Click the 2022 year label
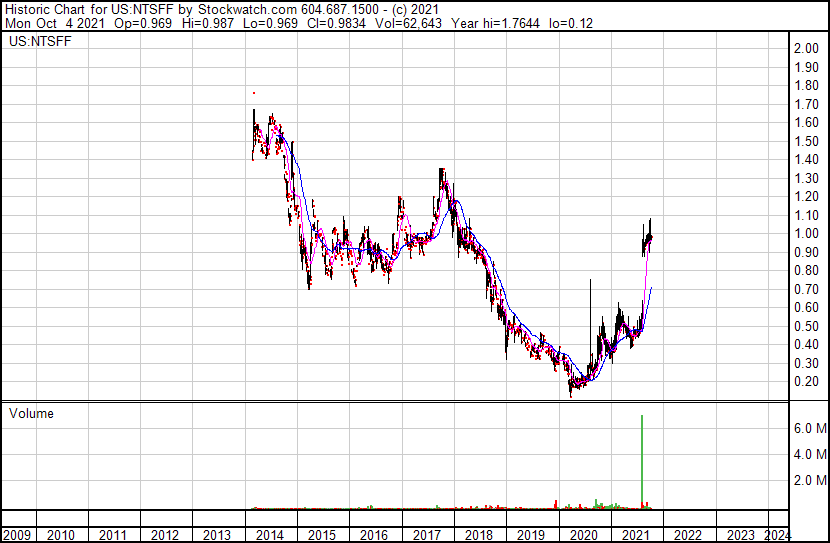Screen dimensions: 830x543 688,535
